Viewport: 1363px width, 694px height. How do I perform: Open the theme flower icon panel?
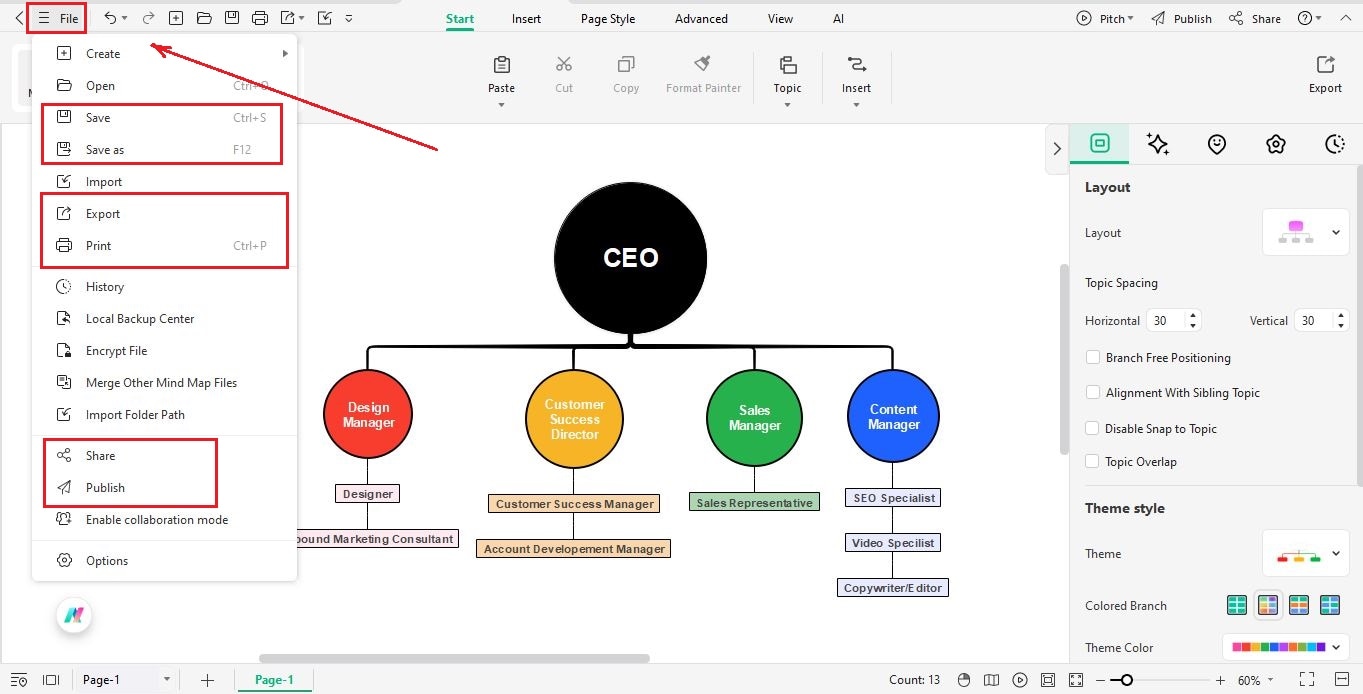(1276, 144)
